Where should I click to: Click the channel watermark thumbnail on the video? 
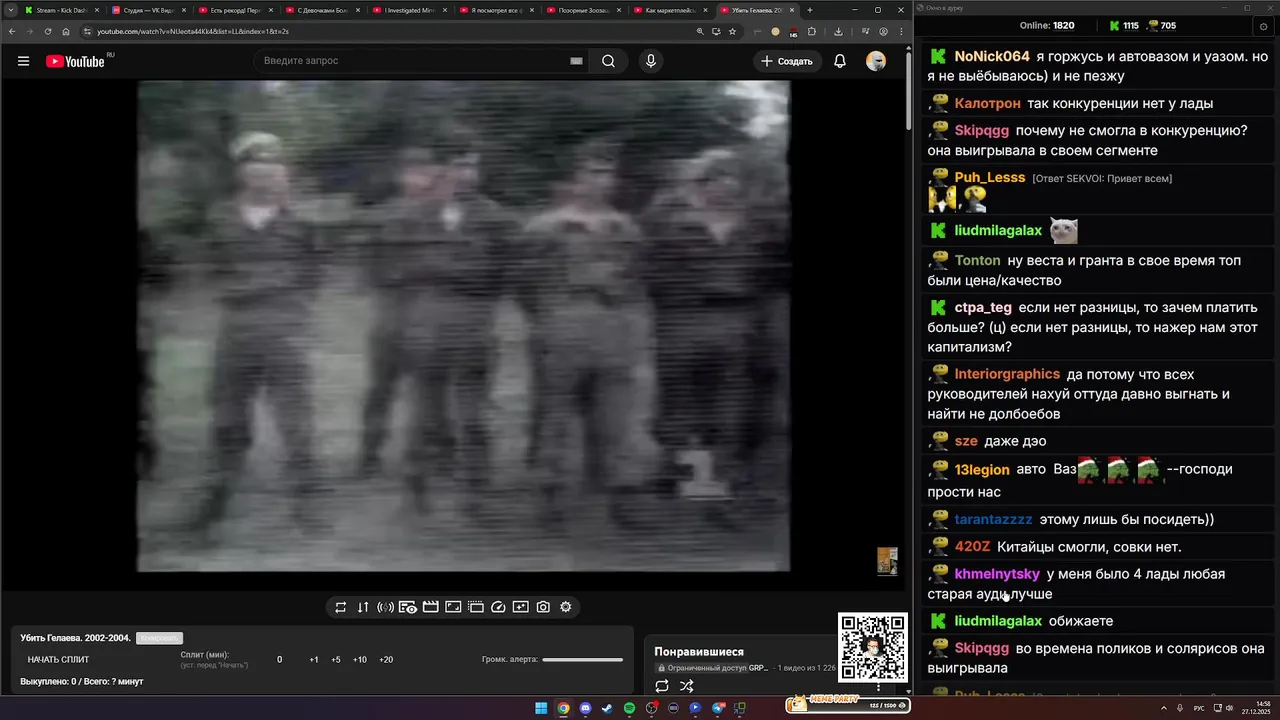click(x=887, y=561)
